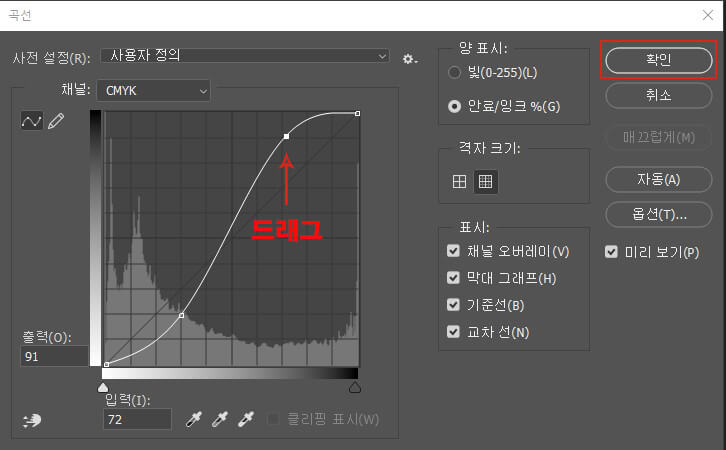Select the top-right curve endpoint
The image size is (726, 450).
tap(357, 113)
